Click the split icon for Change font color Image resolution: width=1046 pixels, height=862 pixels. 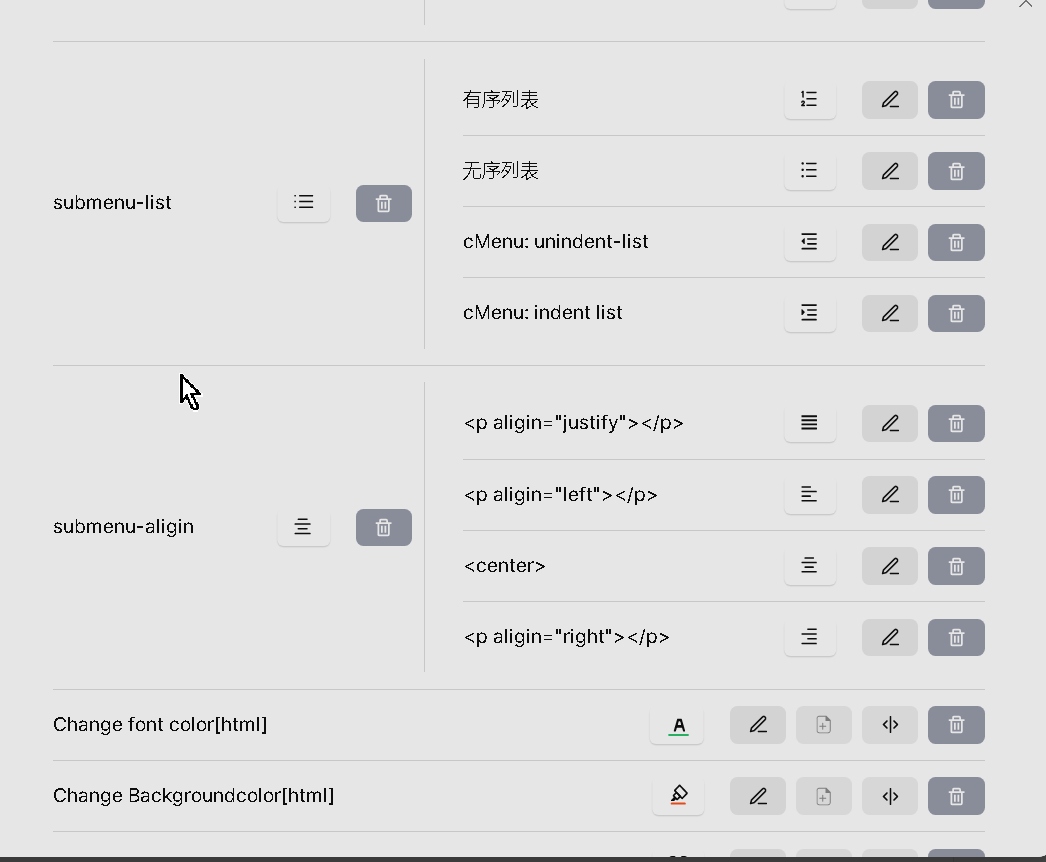point(889,725)
